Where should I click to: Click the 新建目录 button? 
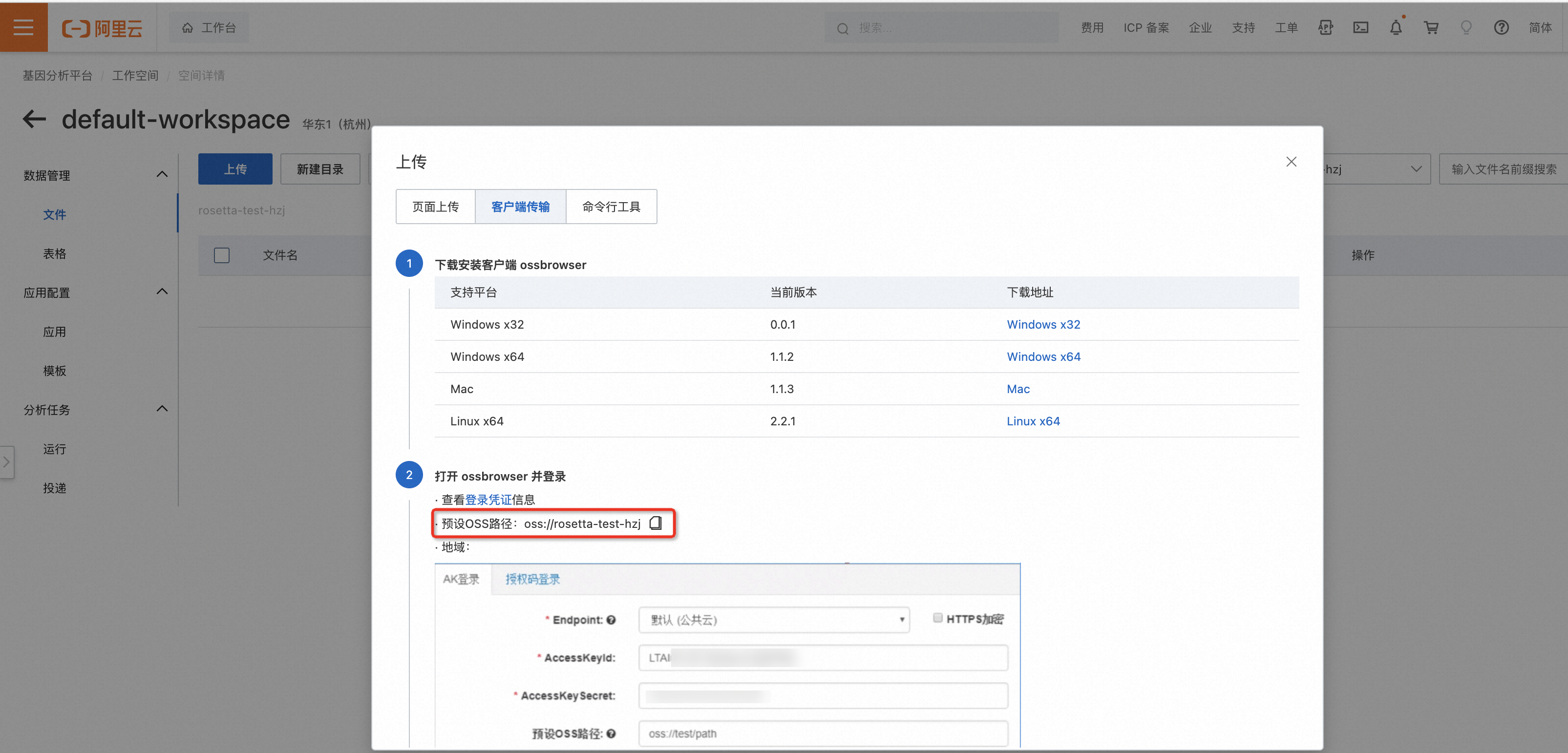click(x=320, y=168)
